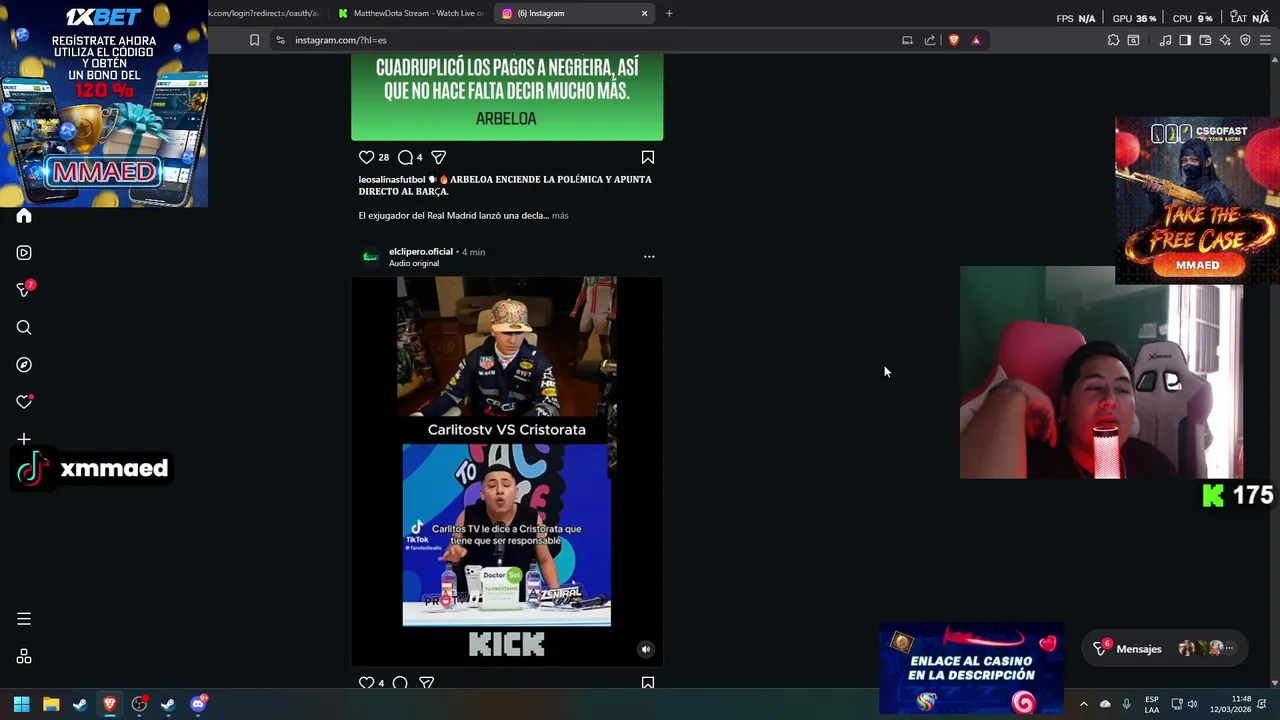This screenshot has height=720, width=1280.
Task: Open Discord from the taskbar
Action: [x=198, y=704]
